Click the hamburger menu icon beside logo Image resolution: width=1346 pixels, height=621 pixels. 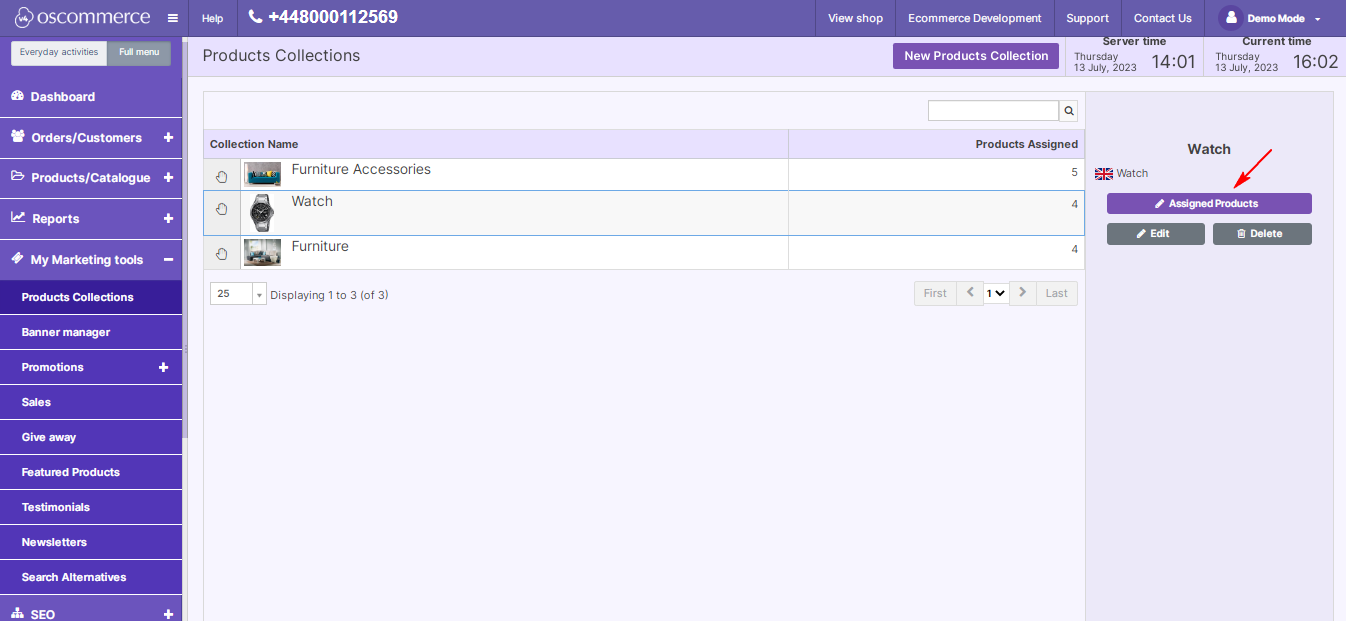coord(172,18)
